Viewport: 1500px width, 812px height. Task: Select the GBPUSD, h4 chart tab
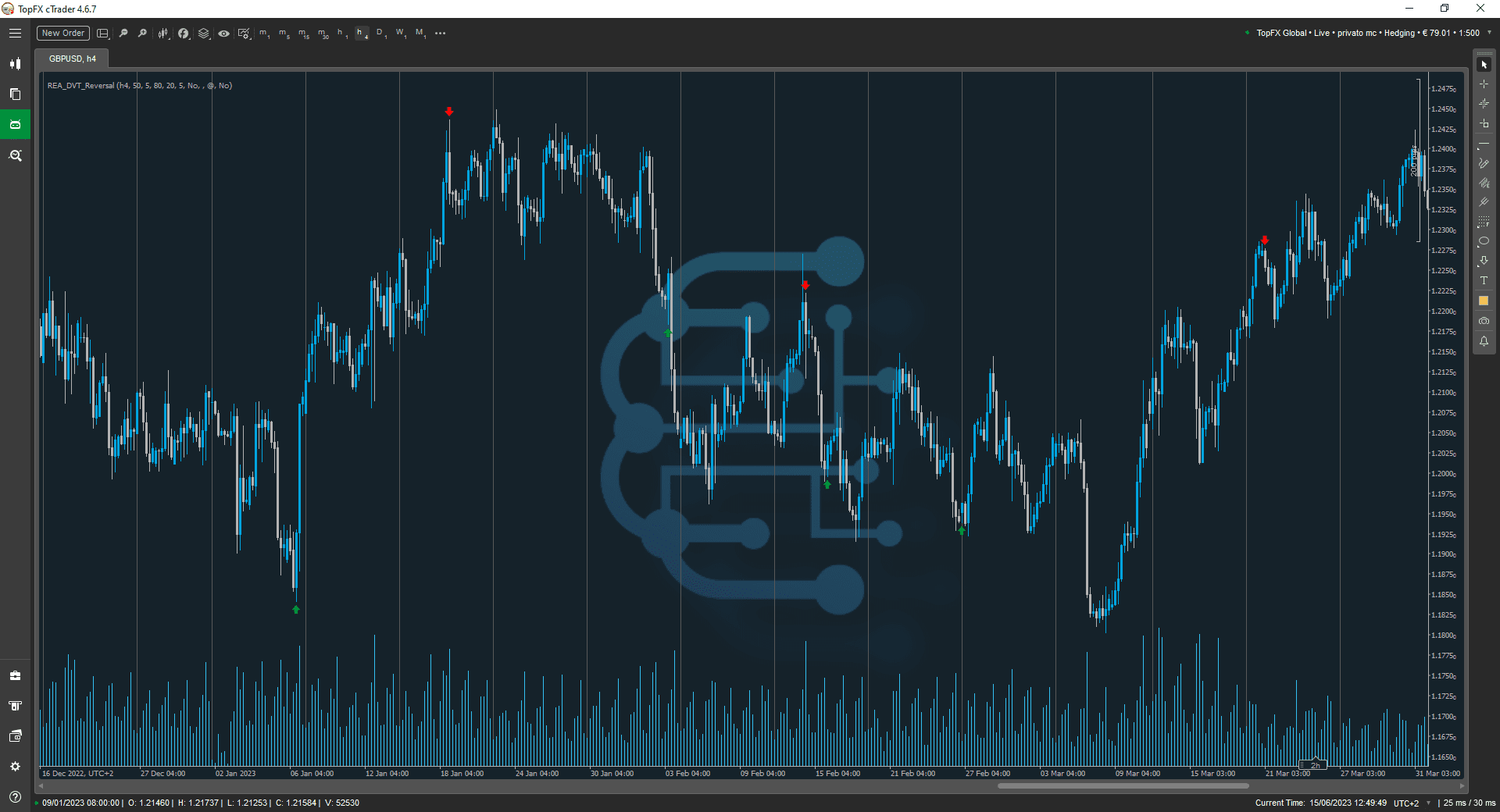coord(72,59)
